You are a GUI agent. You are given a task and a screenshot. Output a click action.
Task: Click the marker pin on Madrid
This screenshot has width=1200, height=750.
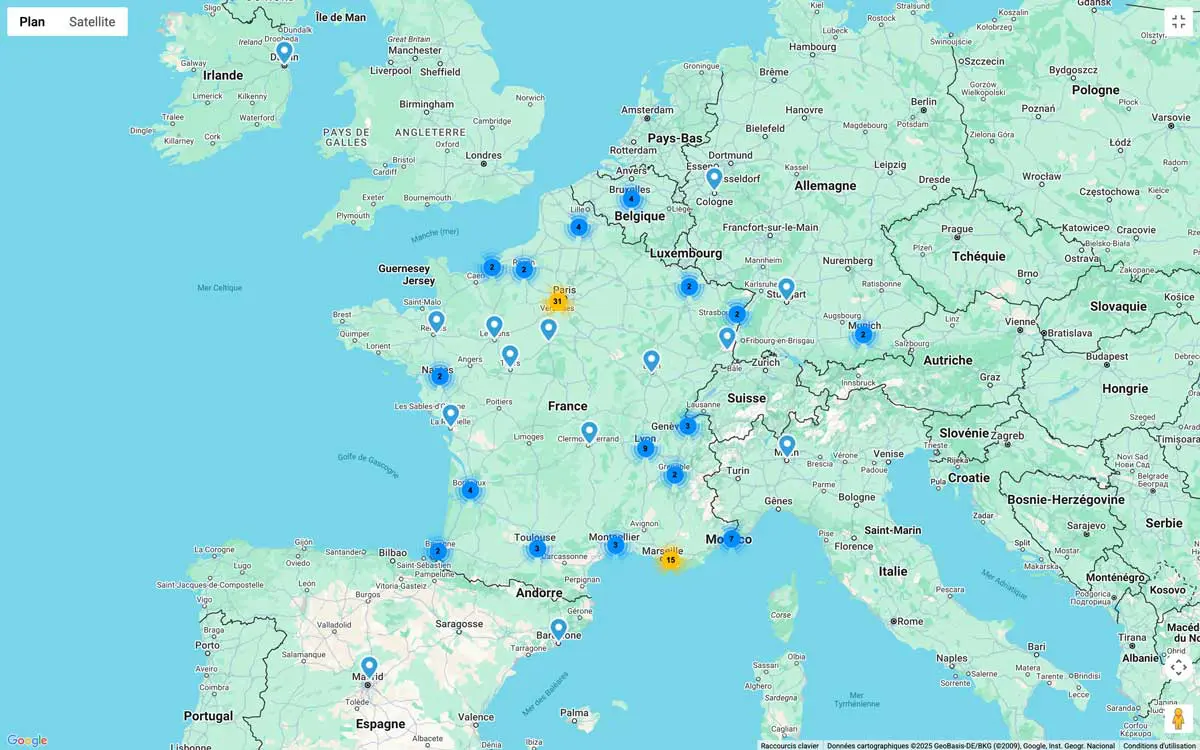tap(369, 666)
